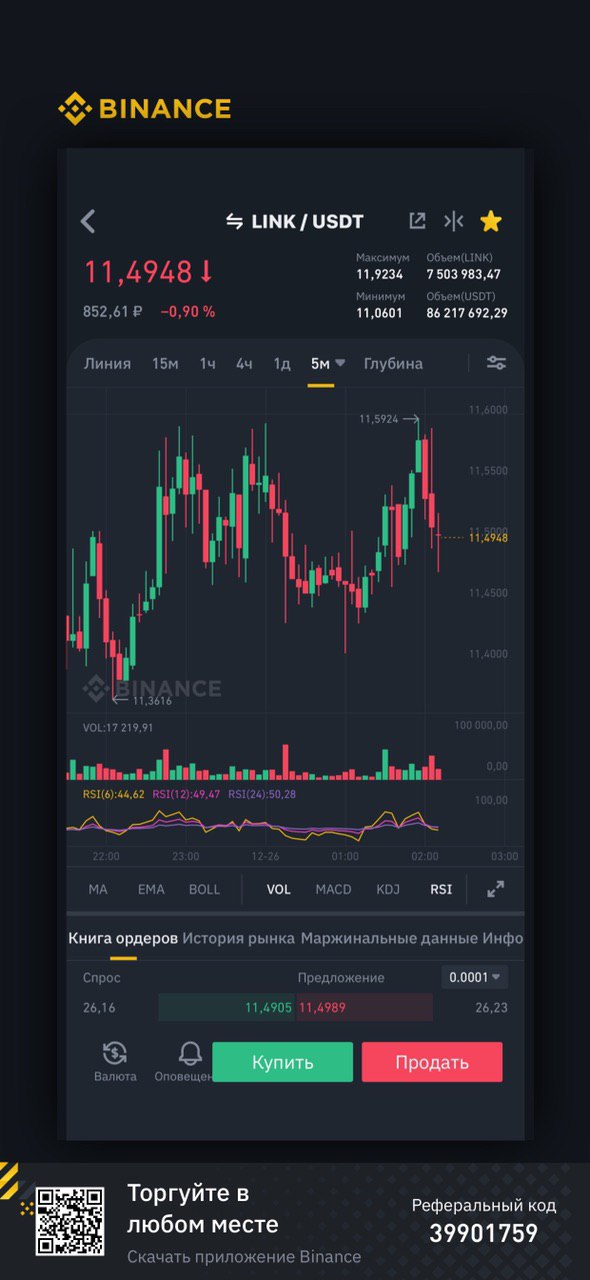
Task: Open the Книга ордеров tab
Action: [x=123, y=938]
